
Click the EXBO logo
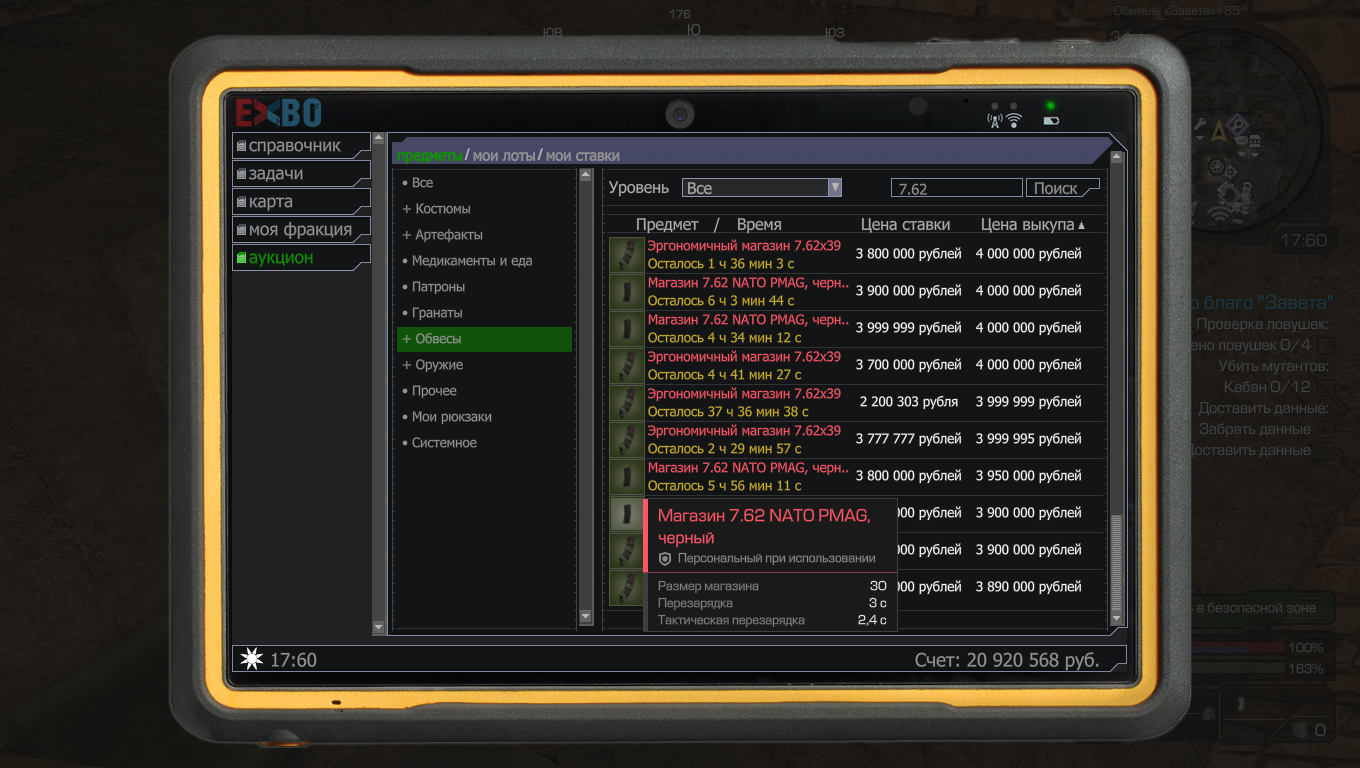click(278, 112)
